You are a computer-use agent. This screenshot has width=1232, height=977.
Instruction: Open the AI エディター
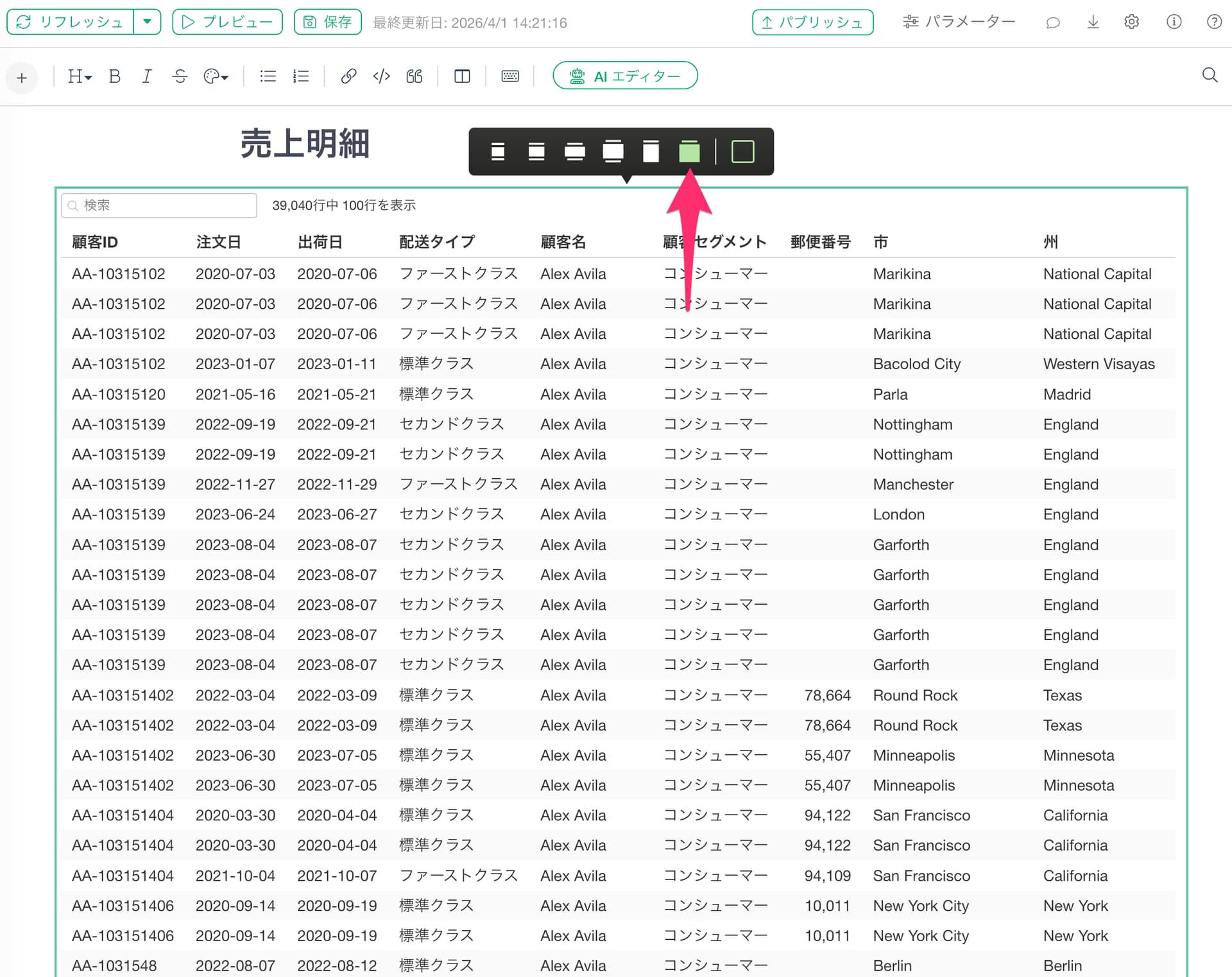tap(625, 76)
